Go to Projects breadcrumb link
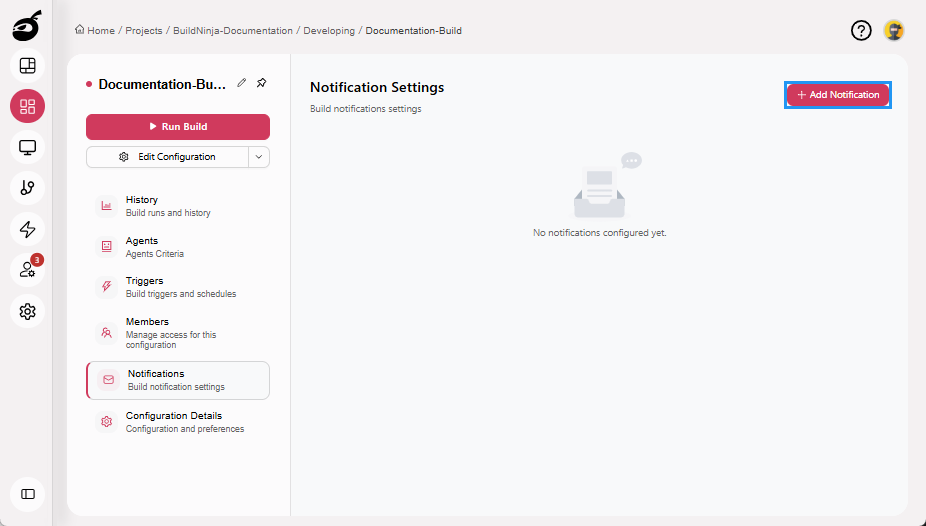This screenshot has width=926, height=526. tap(144, 31)
